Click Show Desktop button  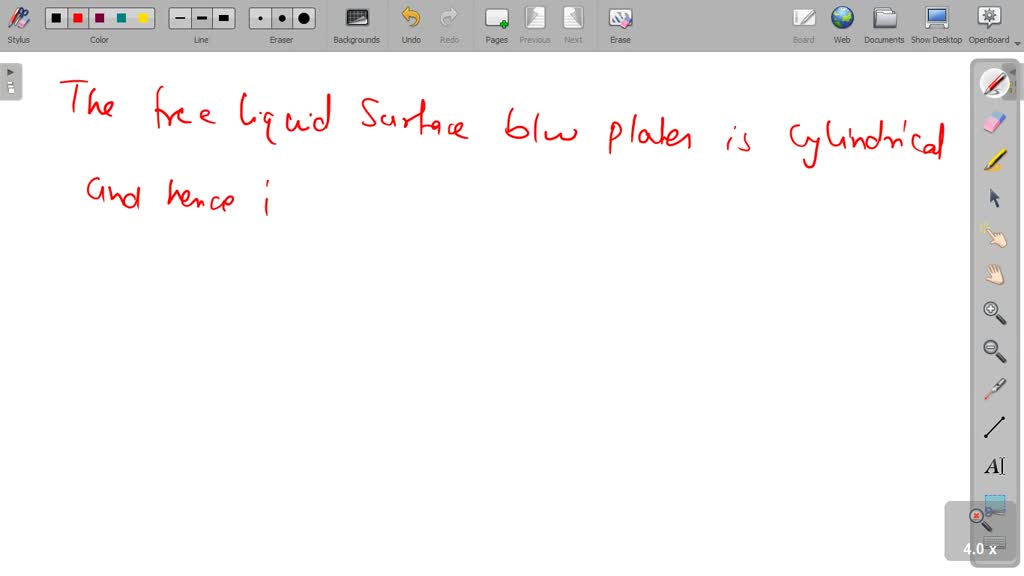click(936, 25)
